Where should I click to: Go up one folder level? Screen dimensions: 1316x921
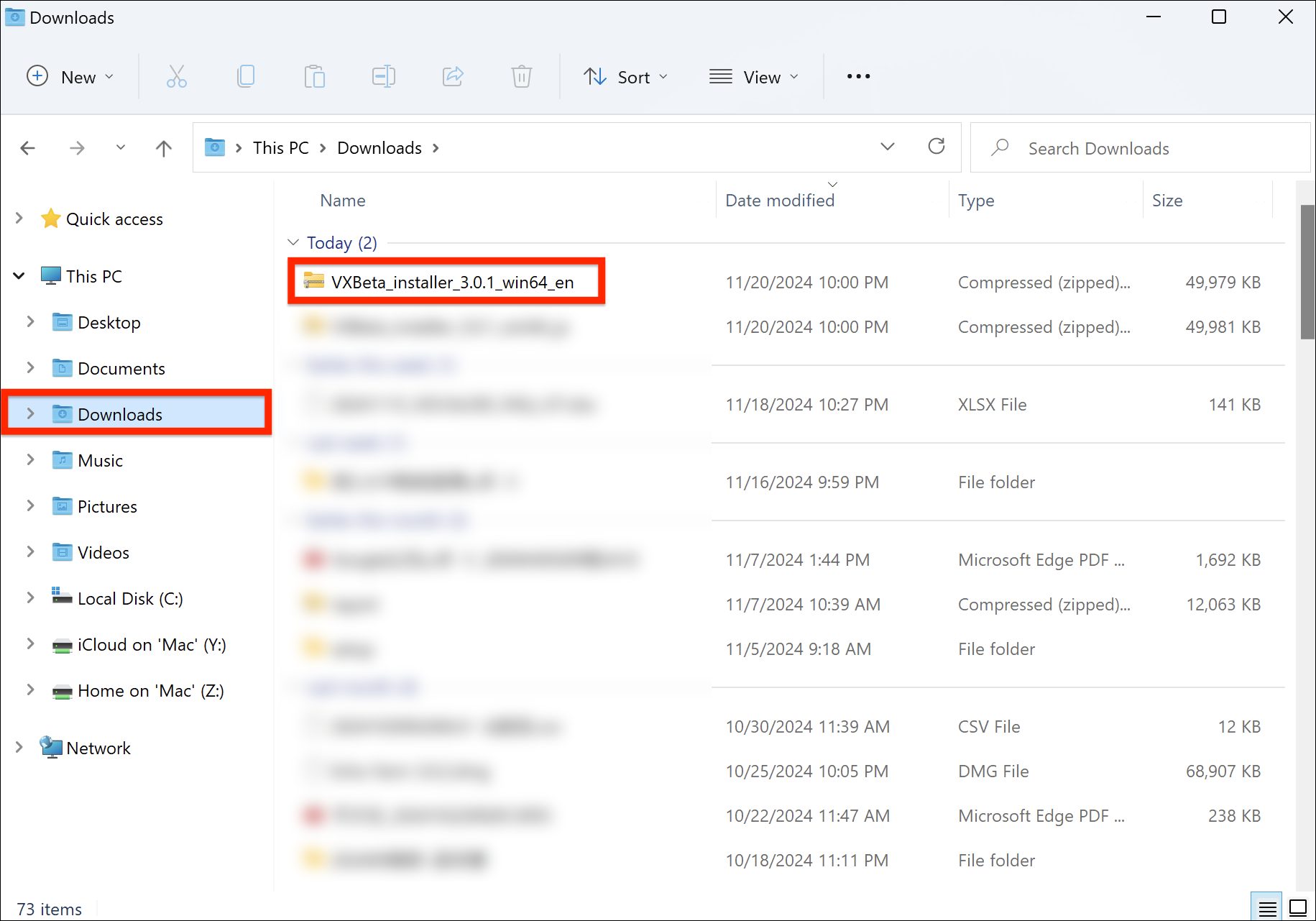[164, 148]
